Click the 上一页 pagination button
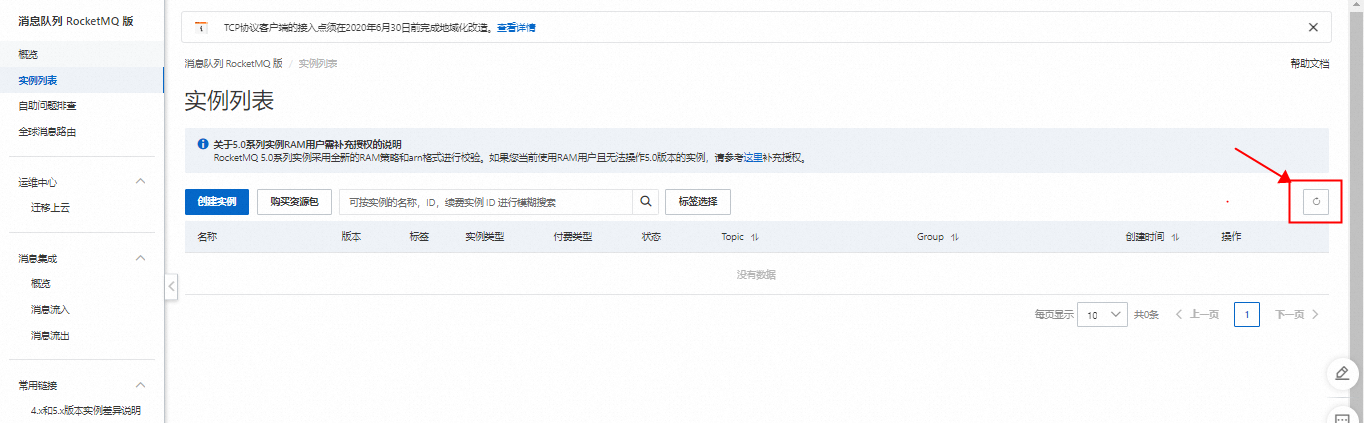This screenshot has height=423, width=1364. (x=1197, y=314)
